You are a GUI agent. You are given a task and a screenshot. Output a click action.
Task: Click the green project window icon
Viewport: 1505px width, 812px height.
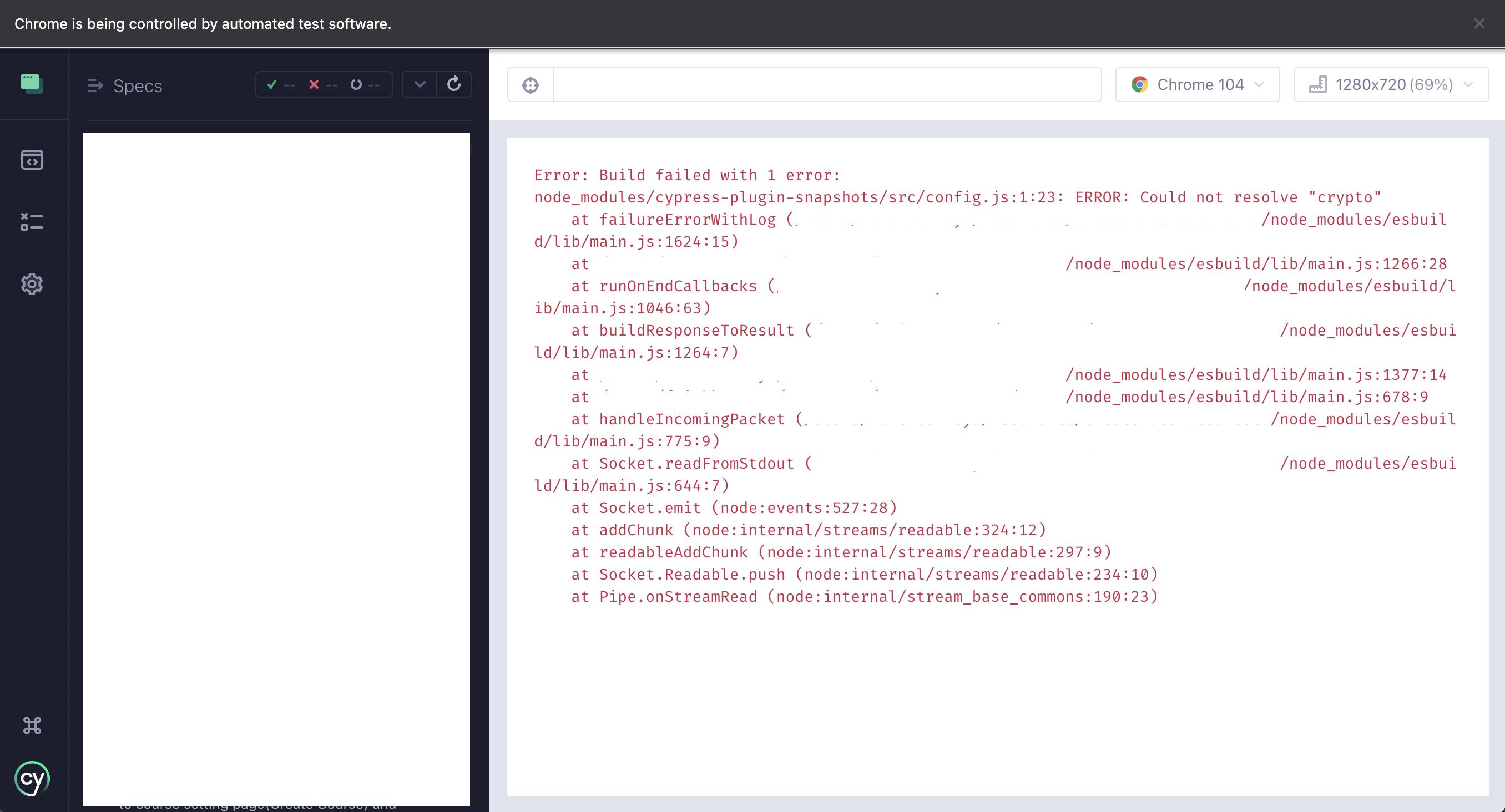pos(32,84)
